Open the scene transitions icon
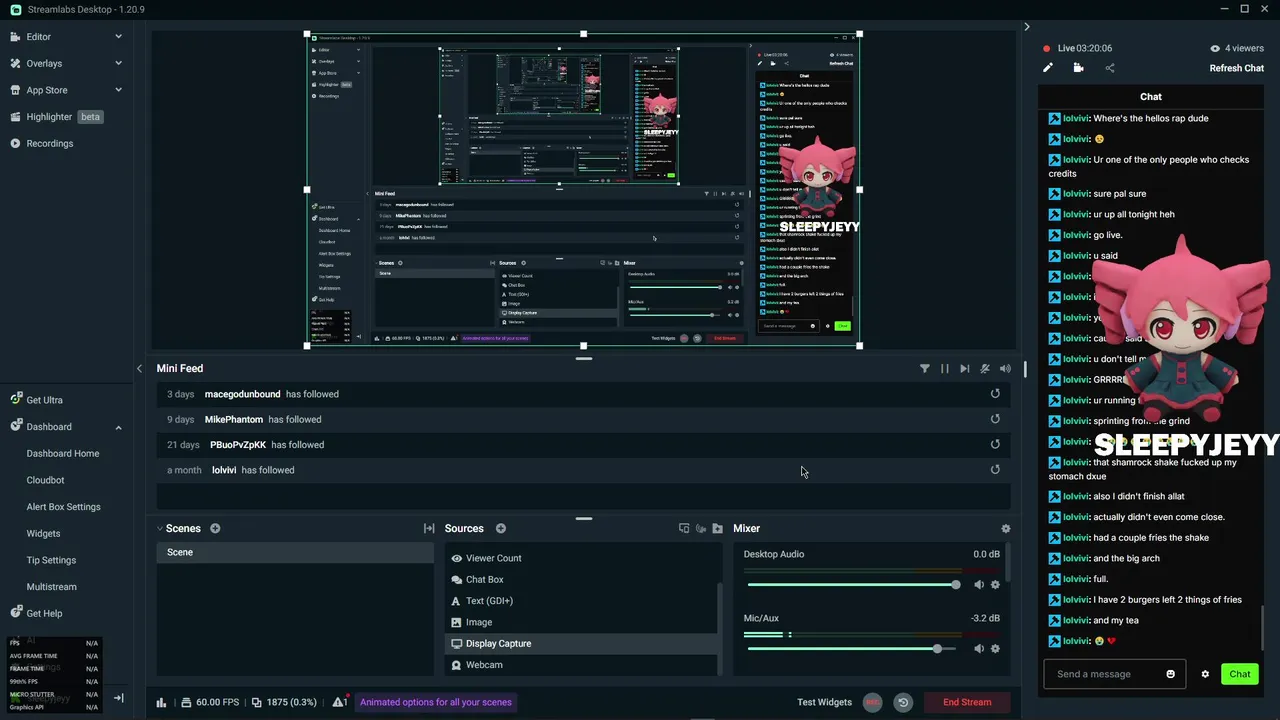 tap(429, 528)
